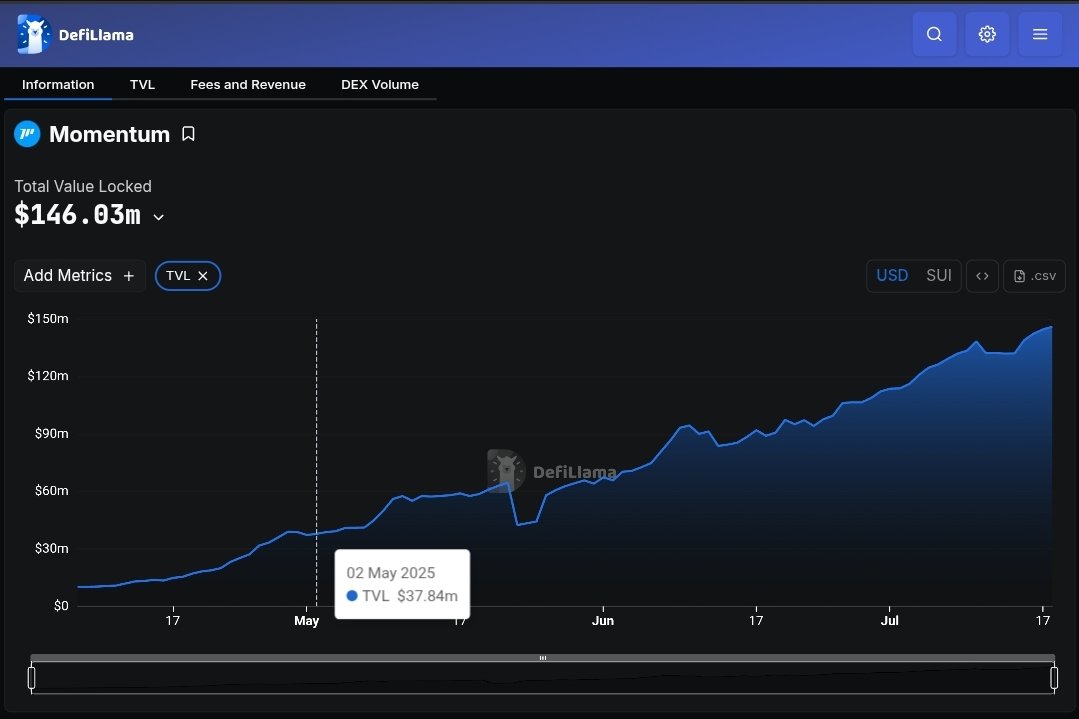The width and height of the screenshot is (1079, 719).
Task: Open the Fees and Revenue tab
Action: point(248,85)
